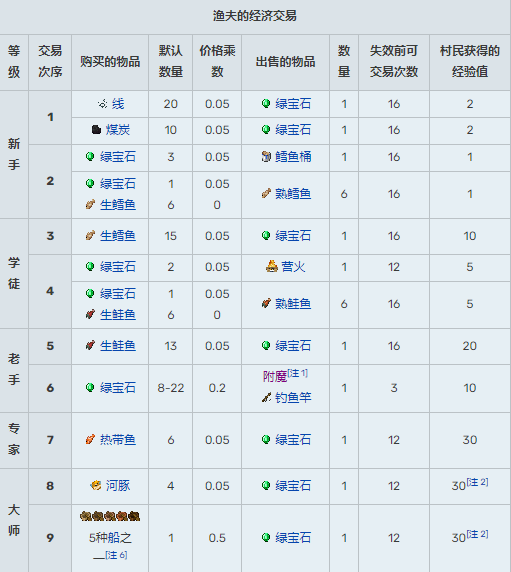The width and height of the screenshot is (511, 572).
Task: Click the campfire icon beside 营火
Action: pos(272,266)
